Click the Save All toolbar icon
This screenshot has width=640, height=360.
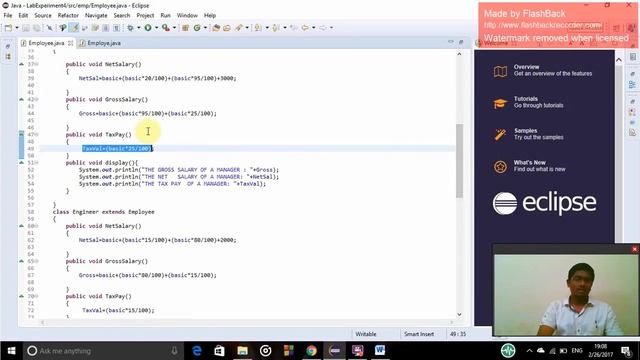[36, 28]
